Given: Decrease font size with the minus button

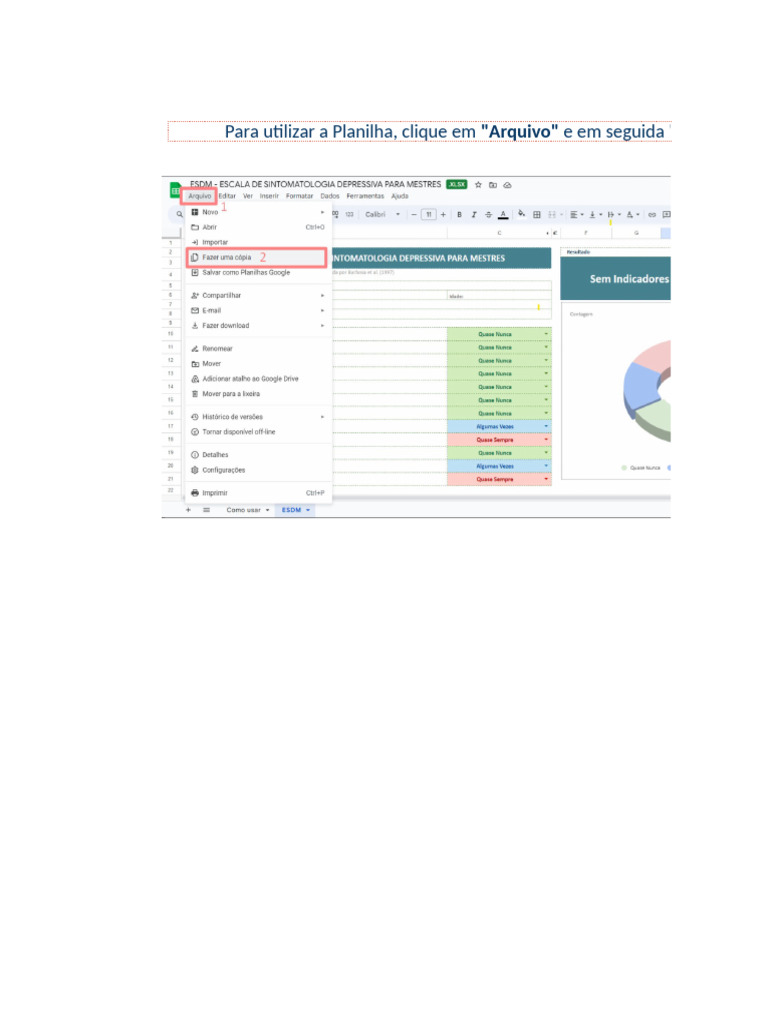Looking at the screenshot, I should [x=414, y=214].
